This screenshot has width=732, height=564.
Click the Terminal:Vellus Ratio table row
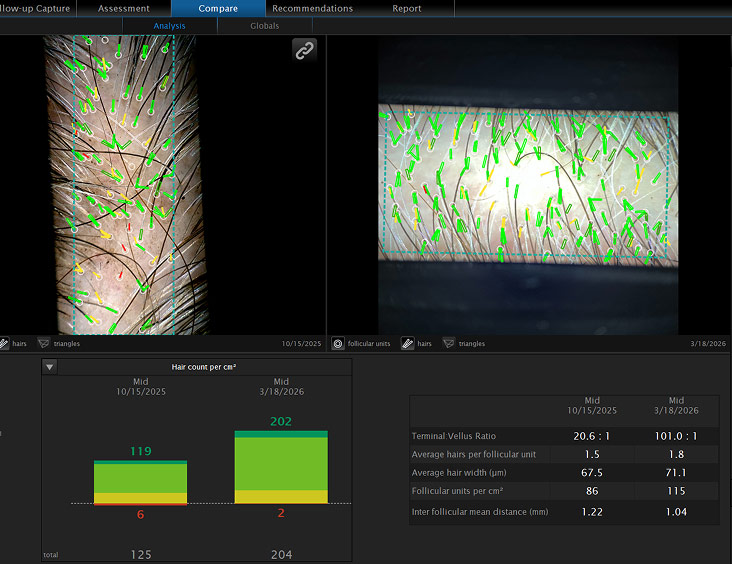coord(564,436)
